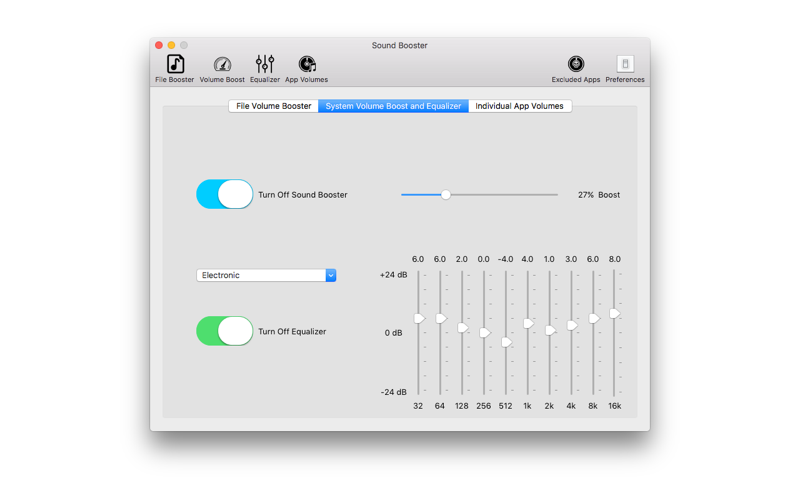Click the 1k equalizer band slider
Viewport: 800px width, 500px height.
(x=528, y=323)
